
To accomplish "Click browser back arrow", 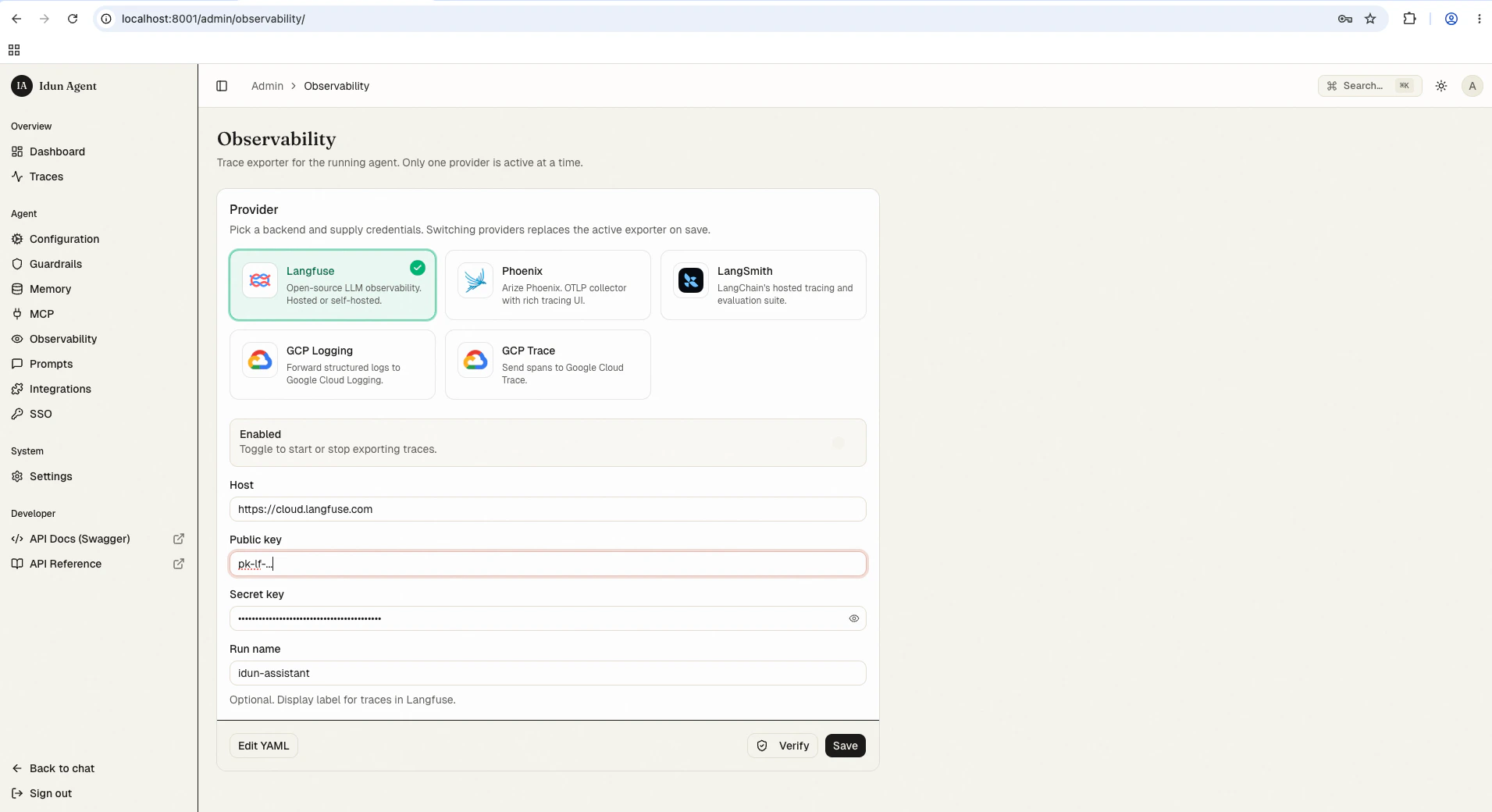I will [16, 19].
